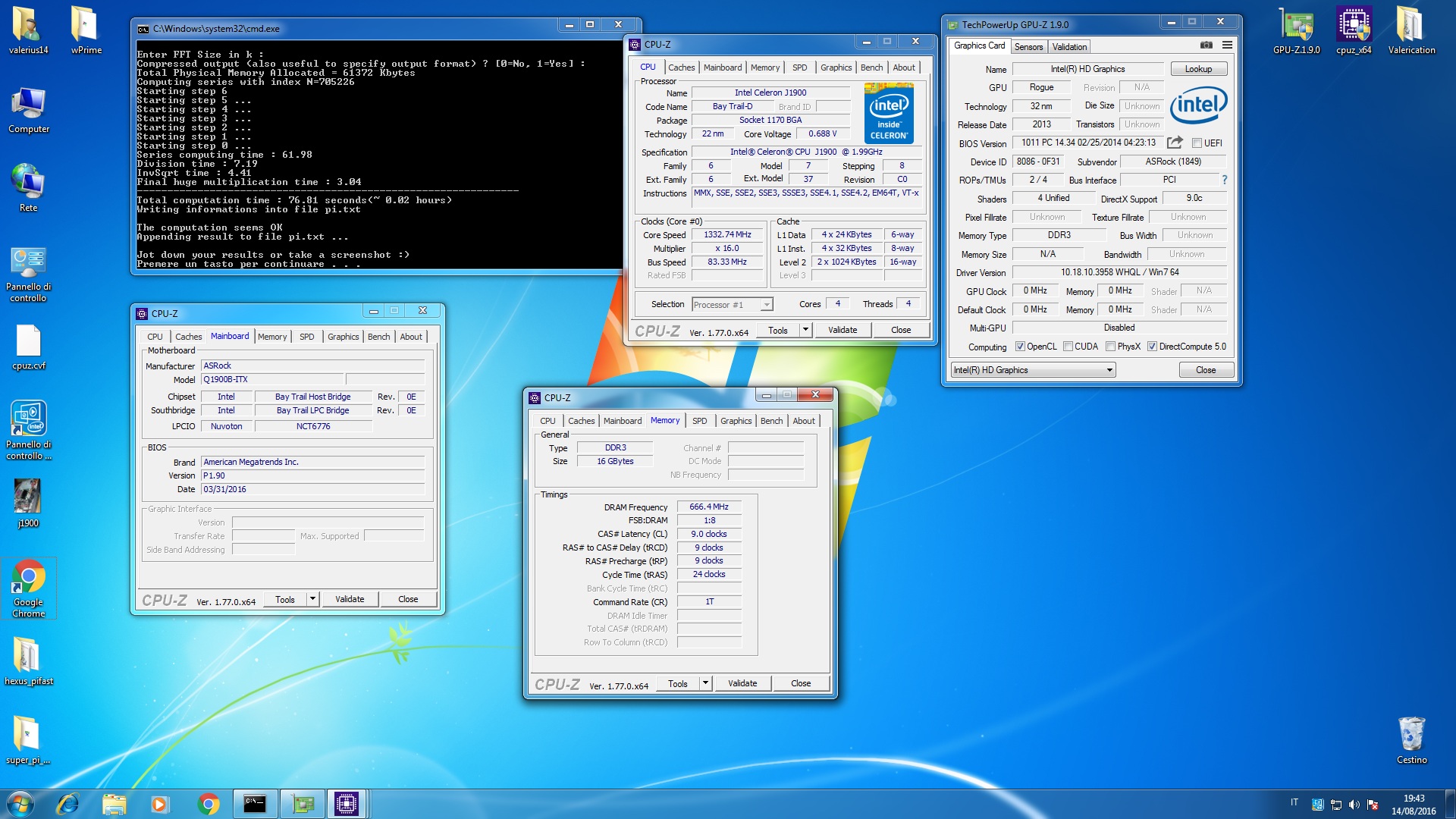The height and width of the screenshot is (819, 1456).
Task: Click the Bus Interface question mark
Action: [1225, 180]
